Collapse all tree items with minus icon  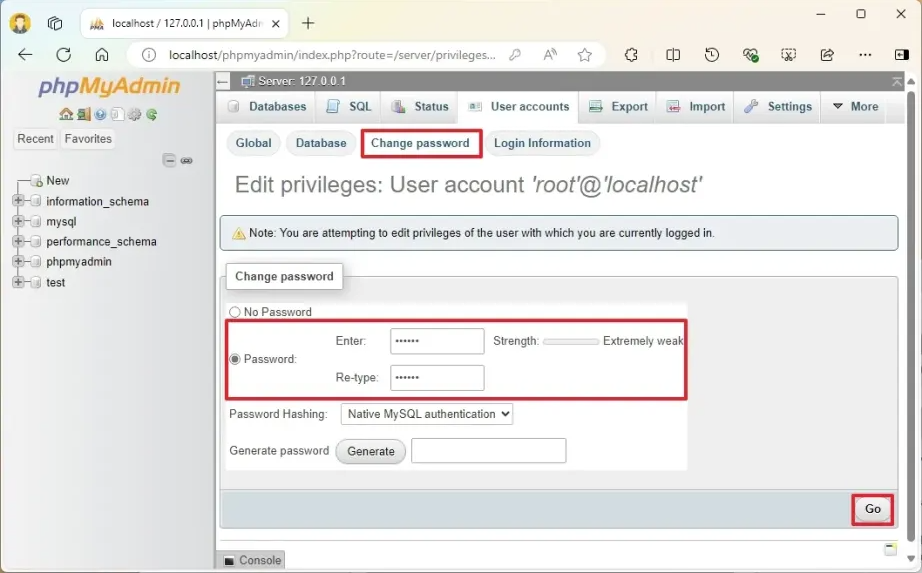169,160
